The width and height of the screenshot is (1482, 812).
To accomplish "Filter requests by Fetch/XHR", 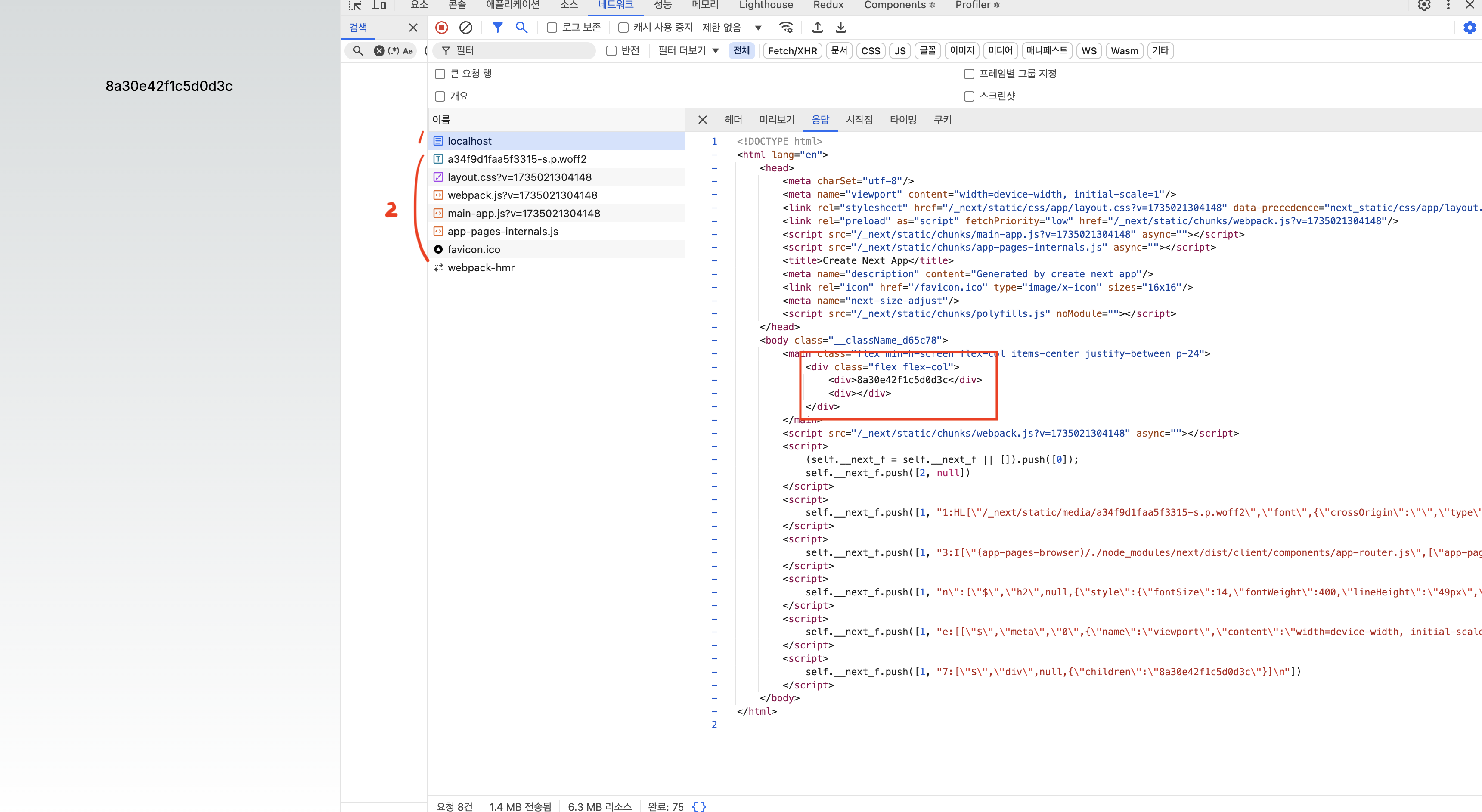I will pyautogui.click(x=792, y=51).
